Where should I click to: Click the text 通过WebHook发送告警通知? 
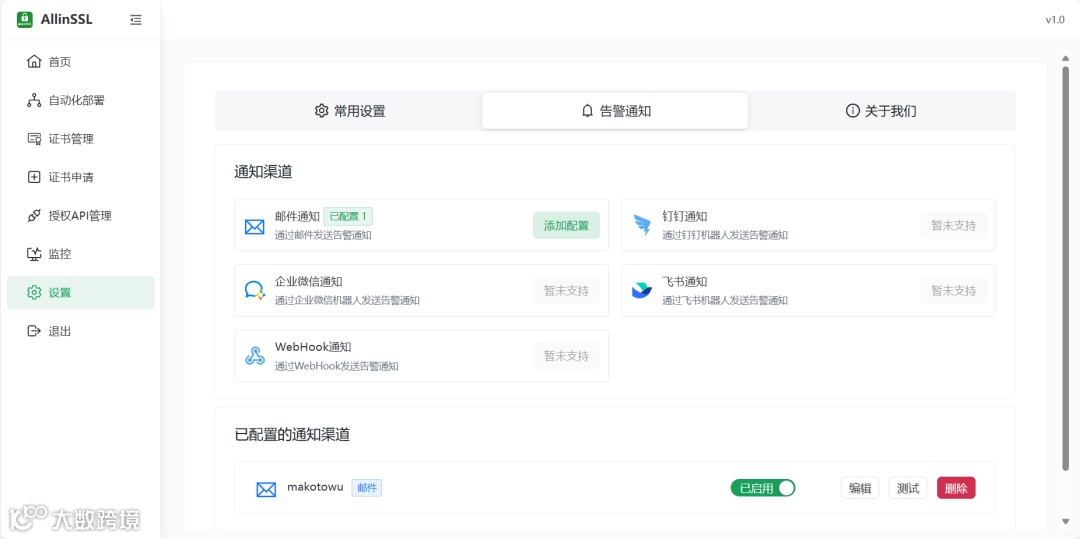(336, 366)
